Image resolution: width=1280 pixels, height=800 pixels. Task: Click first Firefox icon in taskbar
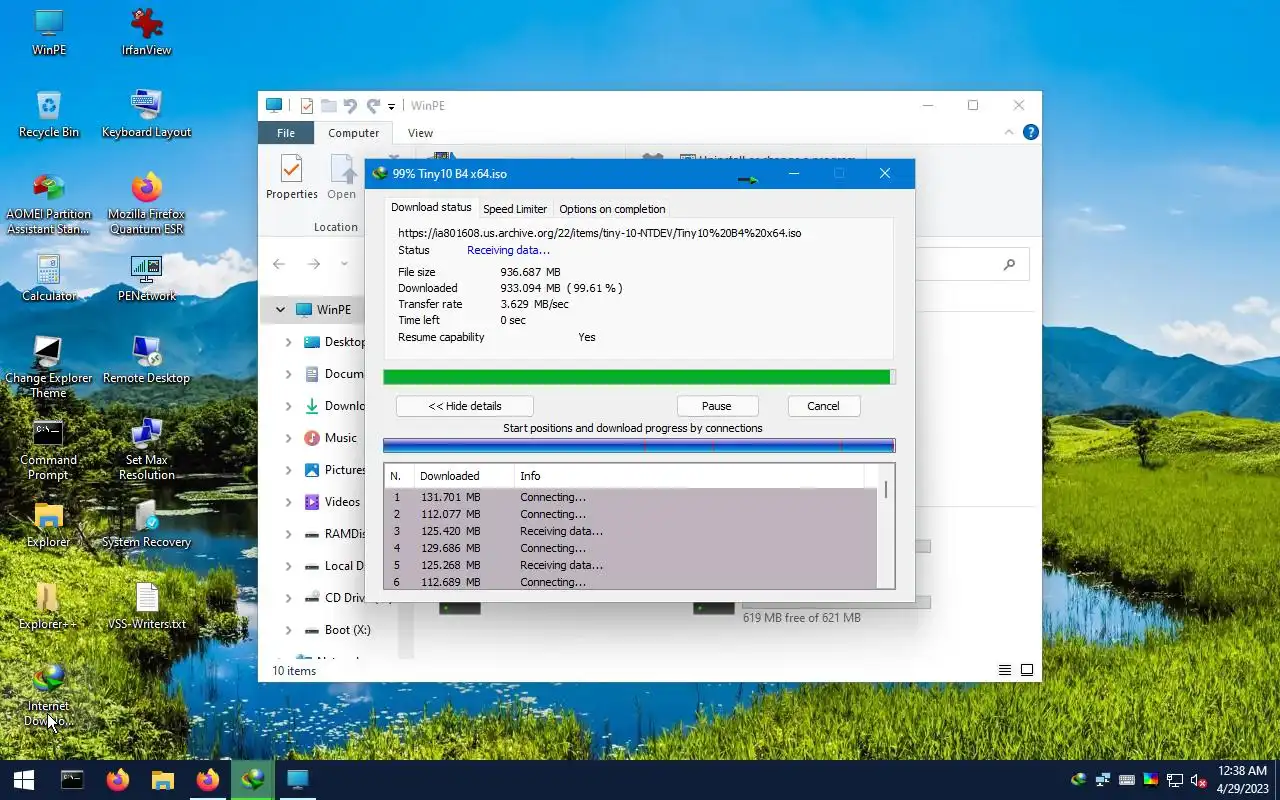click(118, 780)
